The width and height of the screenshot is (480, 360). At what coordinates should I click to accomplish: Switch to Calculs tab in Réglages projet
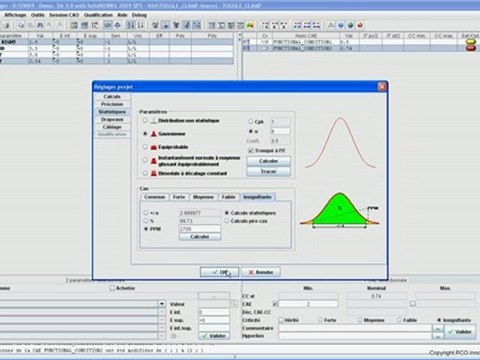(x=112, y=96)
